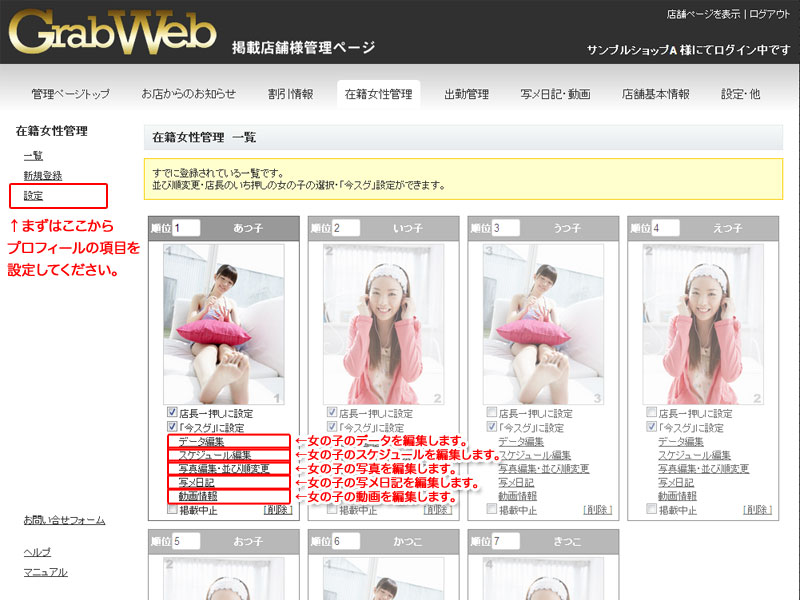Open 一覧 in the sidebar
This screenshot has width=800, height=600.
tap(33, 156)
